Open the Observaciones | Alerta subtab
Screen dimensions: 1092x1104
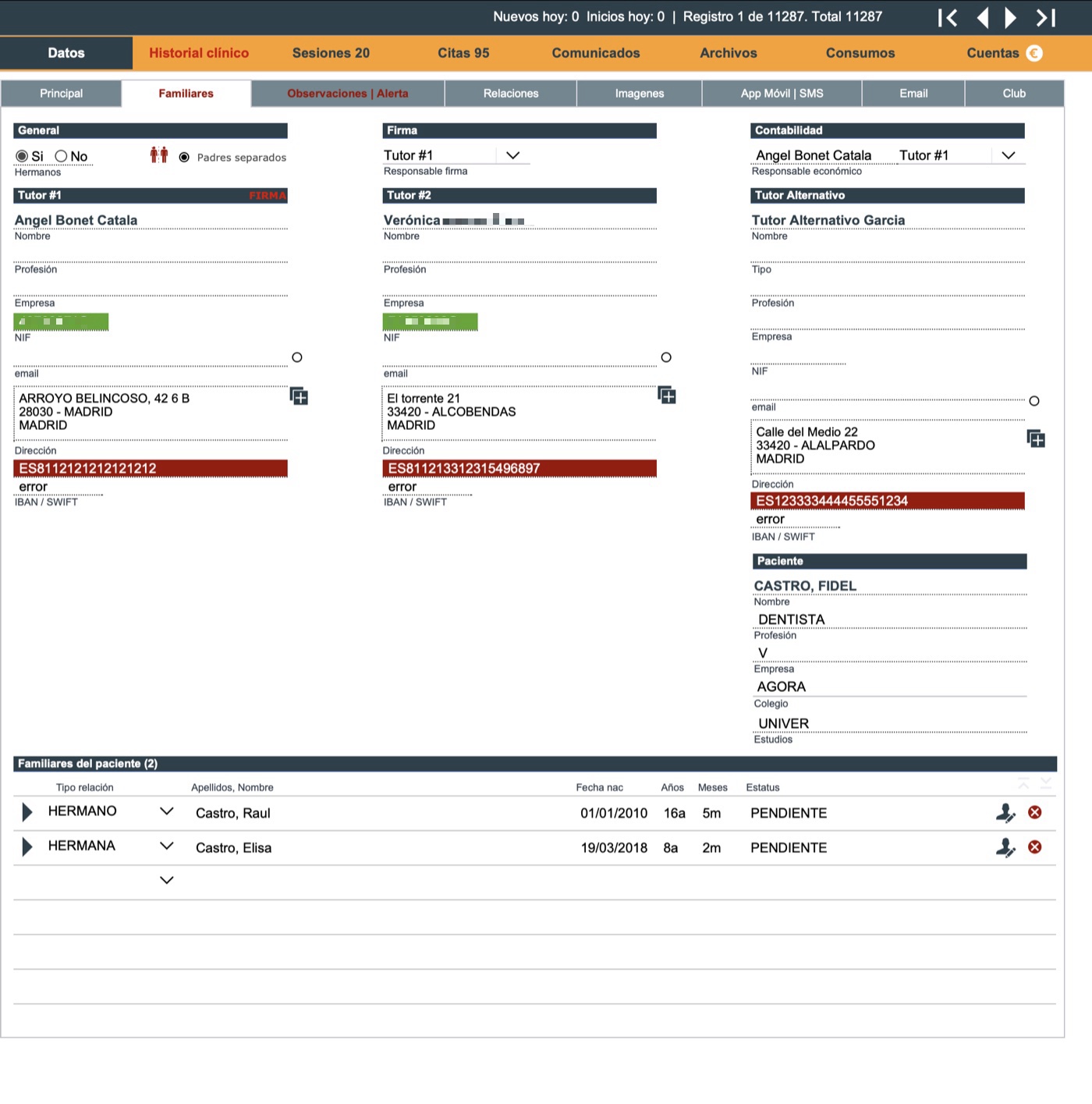click(348, 94)
